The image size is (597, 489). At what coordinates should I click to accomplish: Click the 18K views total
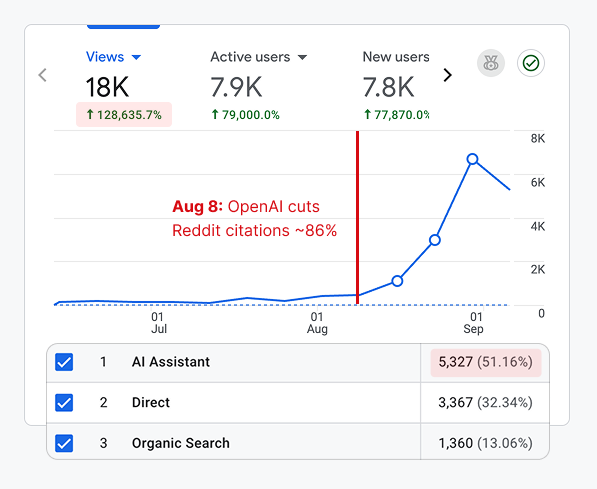[x=107, y=87]
